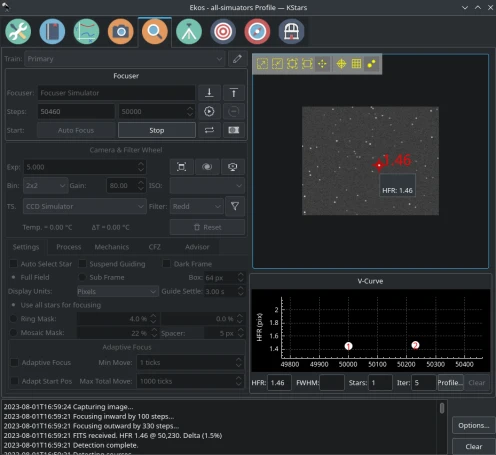Switch to the Advisor tab

(197, 247)
